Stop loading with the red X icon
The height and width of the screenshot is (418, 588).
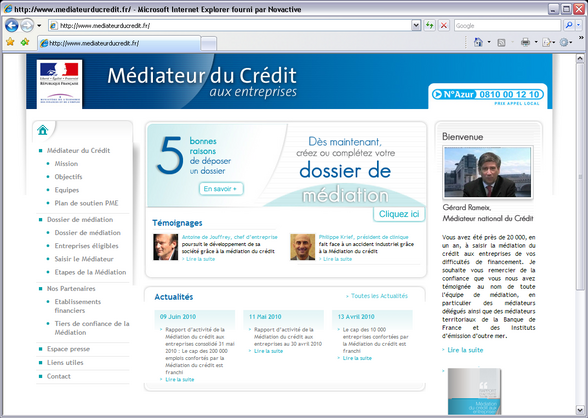click(444, 25)
